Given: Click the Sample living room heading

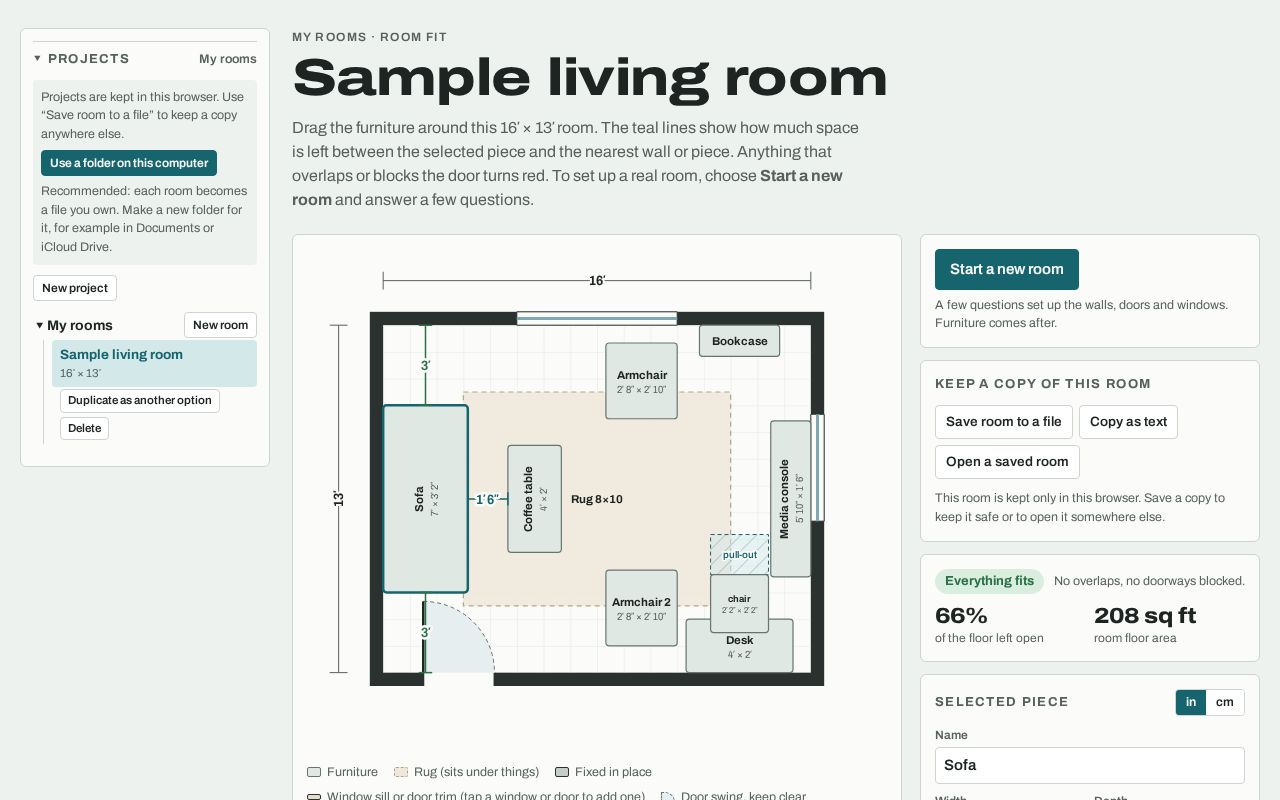Looking at the screenshot, I should coord(590,78).
